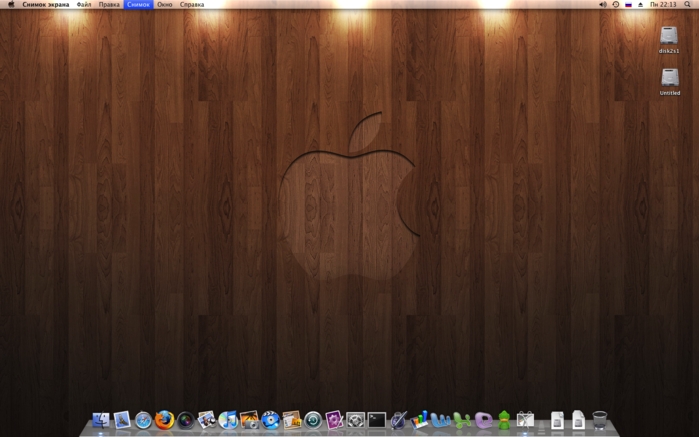This screenshot has height=437, width=699.
Task: Open document stack next to the Trash
Action: 579,420
